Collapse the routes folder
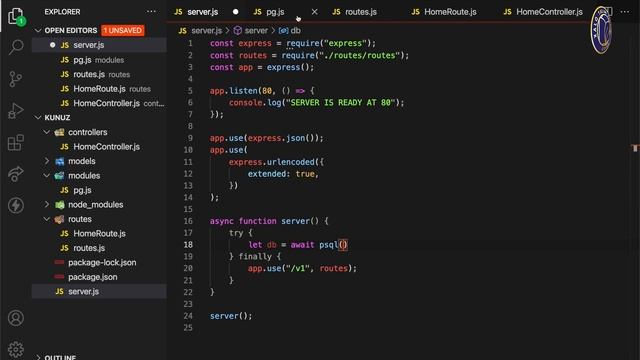The image size is (640, 360). 47,219
